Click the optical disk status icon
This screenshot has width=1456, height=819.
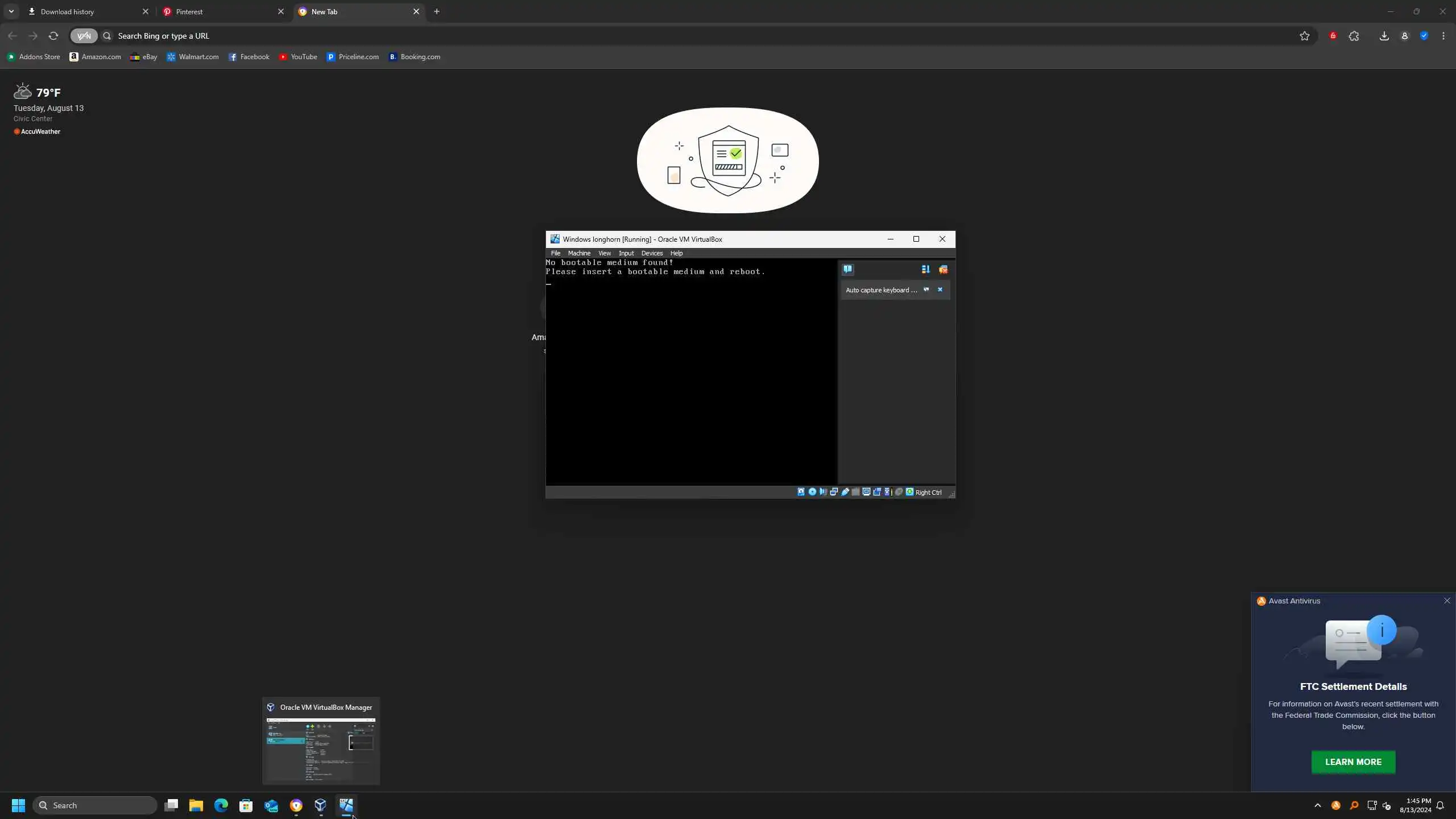point(812,492)
